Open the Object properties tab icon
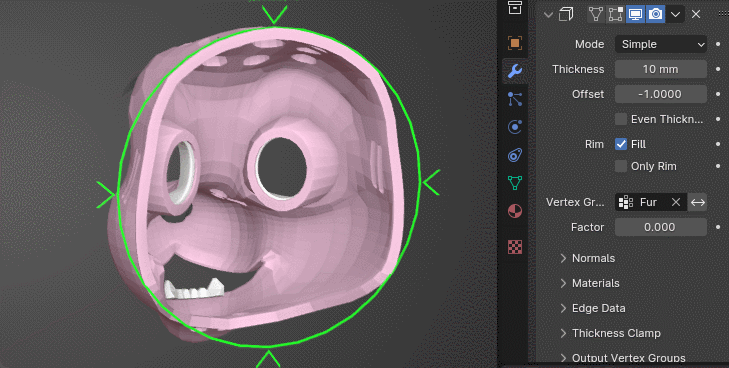The width and height of the screenshot is (729, 368). click(514, 43)
